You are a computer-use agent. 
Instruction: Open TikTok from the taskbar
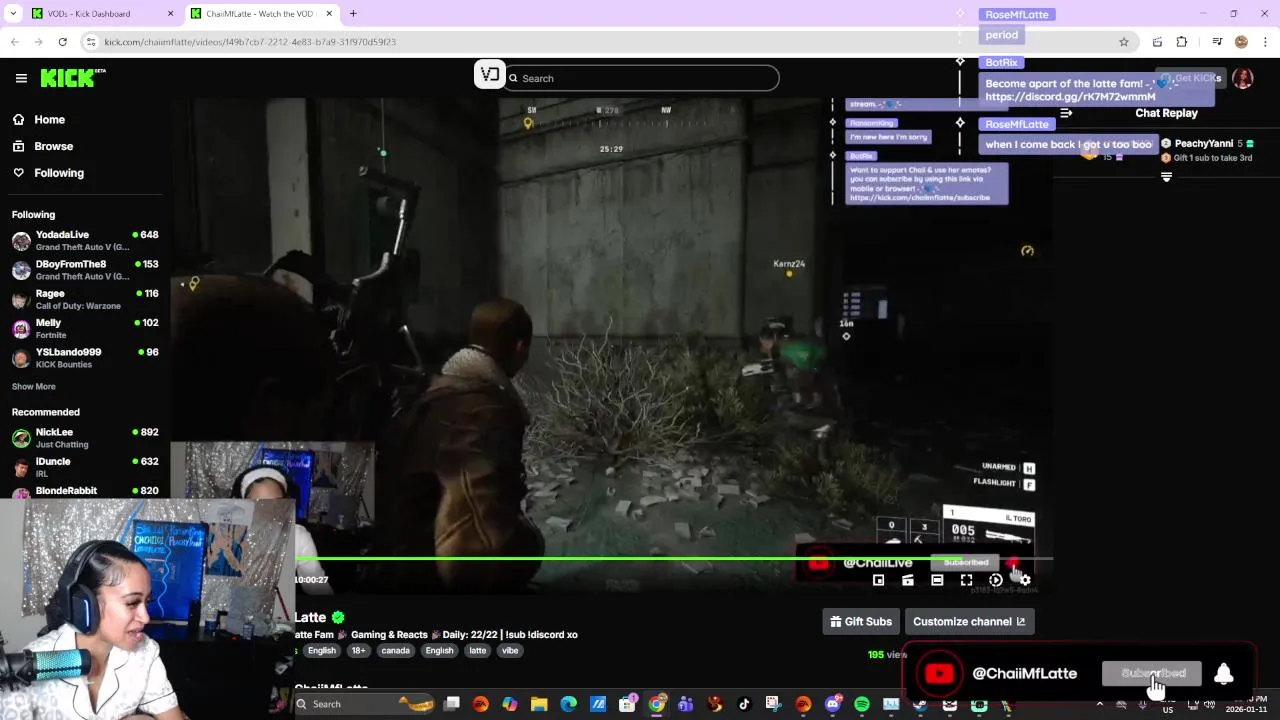pyautogui.click(x=744, y=704)
